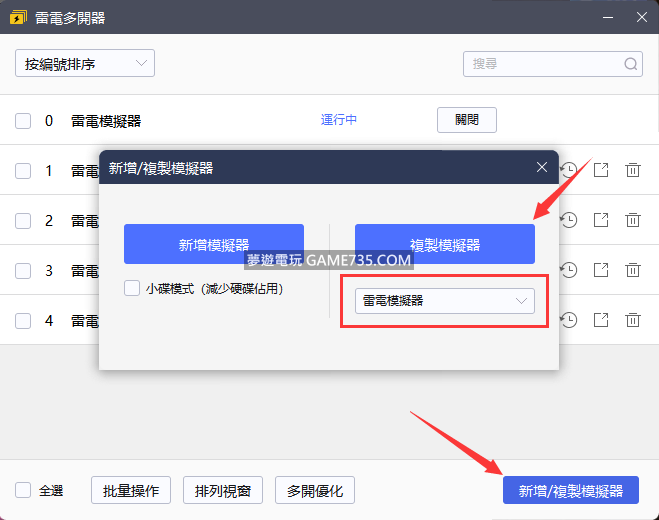Click the 多開優化 button
This screenshot has height=520, width=659.
[315, 490]
